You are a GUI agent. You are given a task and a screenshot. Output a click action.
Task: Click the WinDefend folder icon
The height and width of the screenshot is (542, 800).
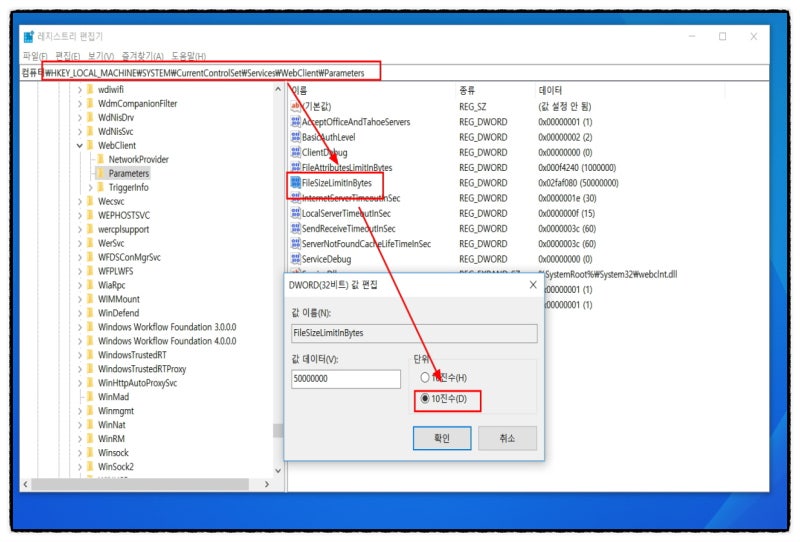tap(90, 313)
